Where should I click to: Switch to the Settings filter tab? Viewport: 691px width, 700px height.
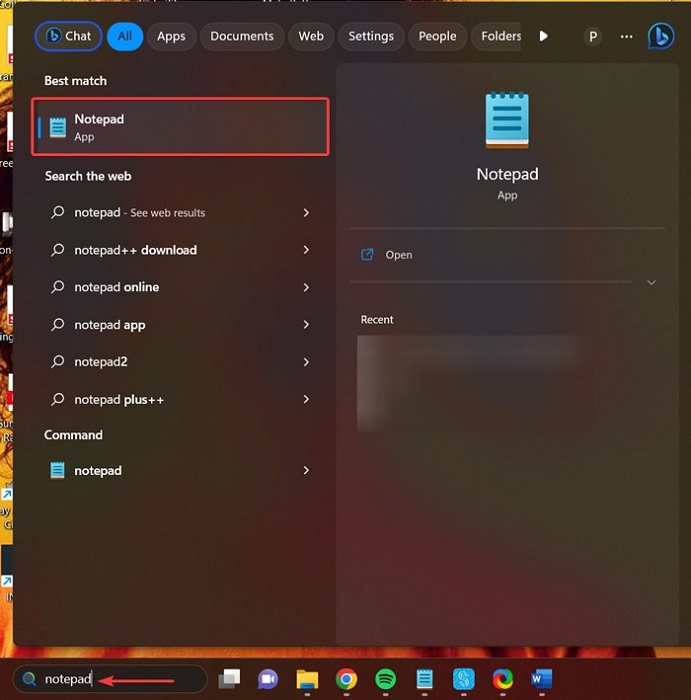[x=371, y=36]
